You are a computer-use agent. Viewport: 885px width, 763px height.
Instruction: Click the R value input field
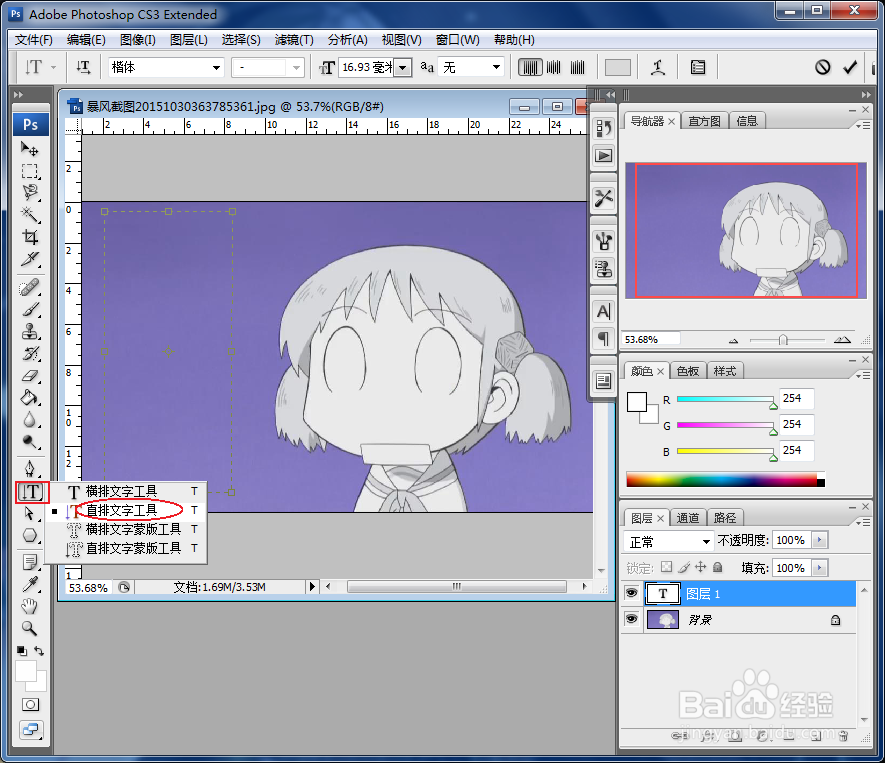coord(796,398)
